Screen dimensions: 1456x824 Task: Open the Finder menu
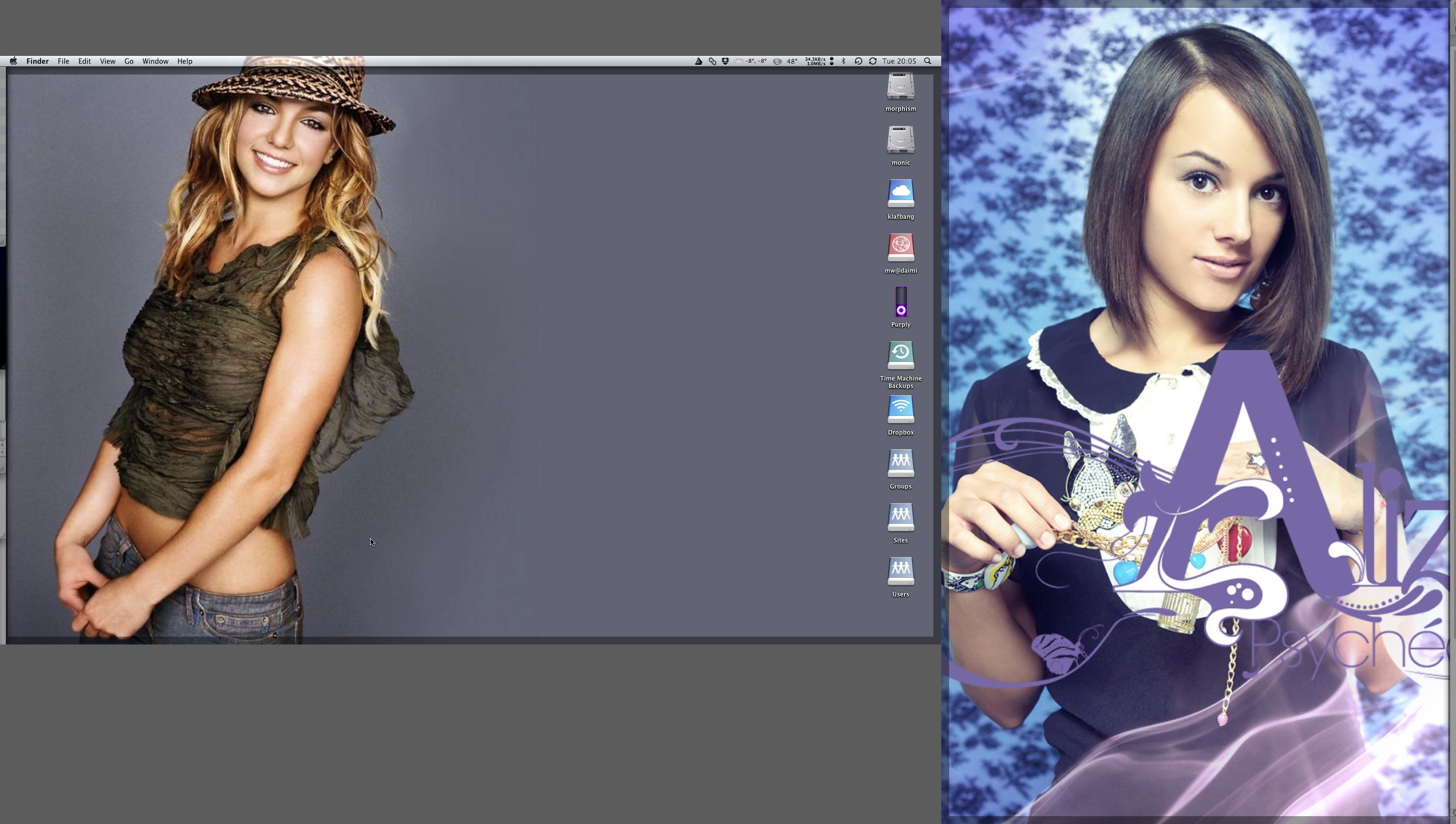pyautogui.click(x=37, y=61)
